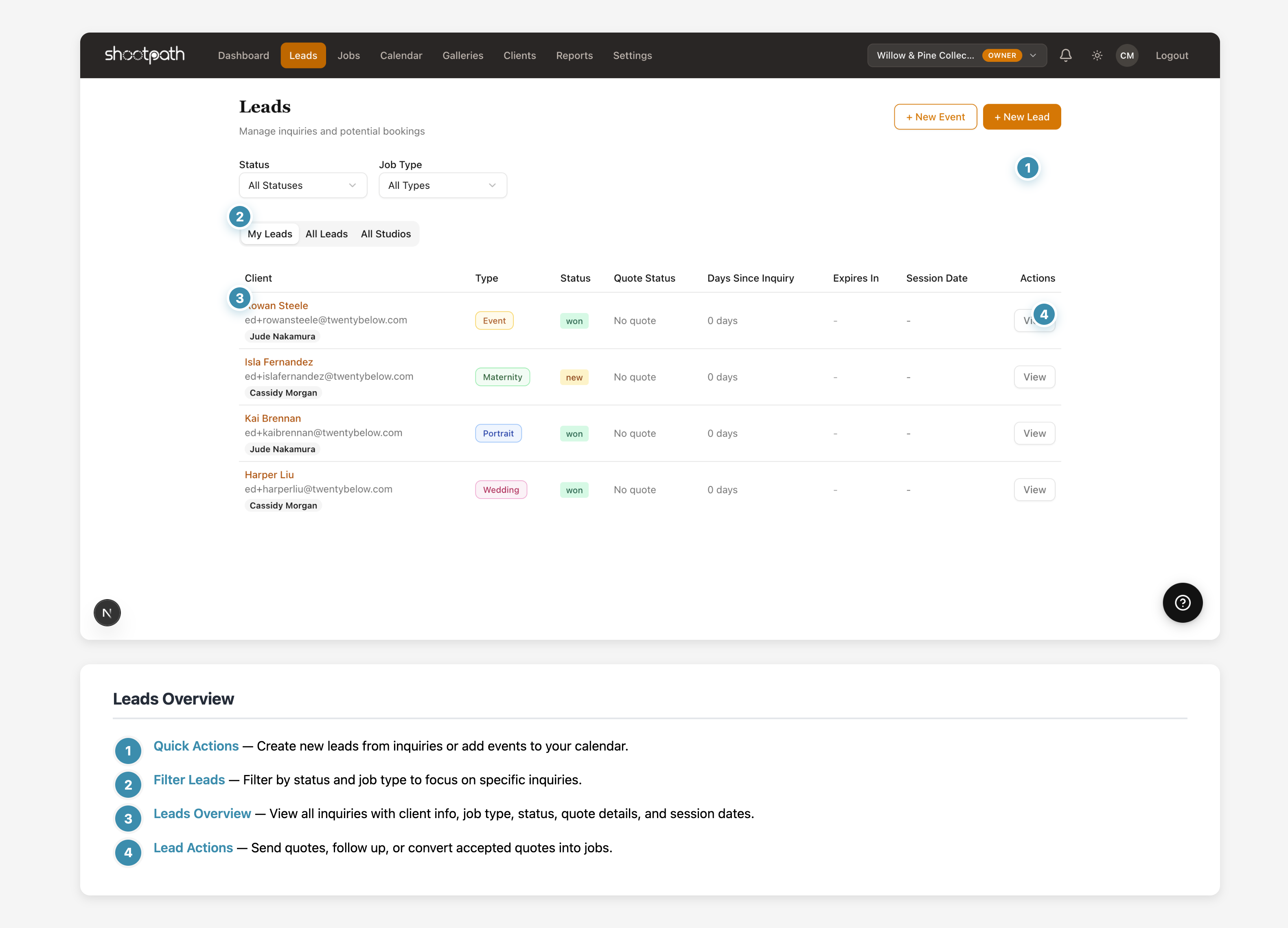Click the won status badge for Kai Brennan
1288x928 pixels.
(574, 433)
